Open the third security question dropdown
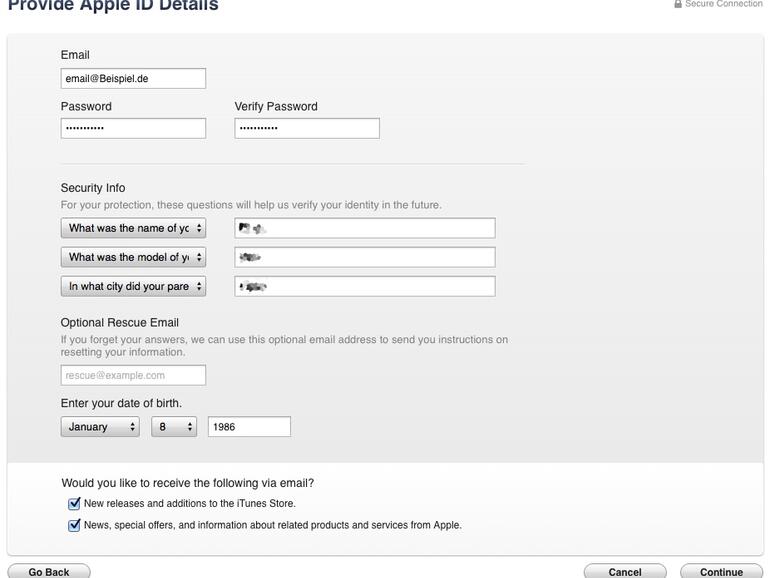Screen dimensions: 770x578 pos(133,286)
